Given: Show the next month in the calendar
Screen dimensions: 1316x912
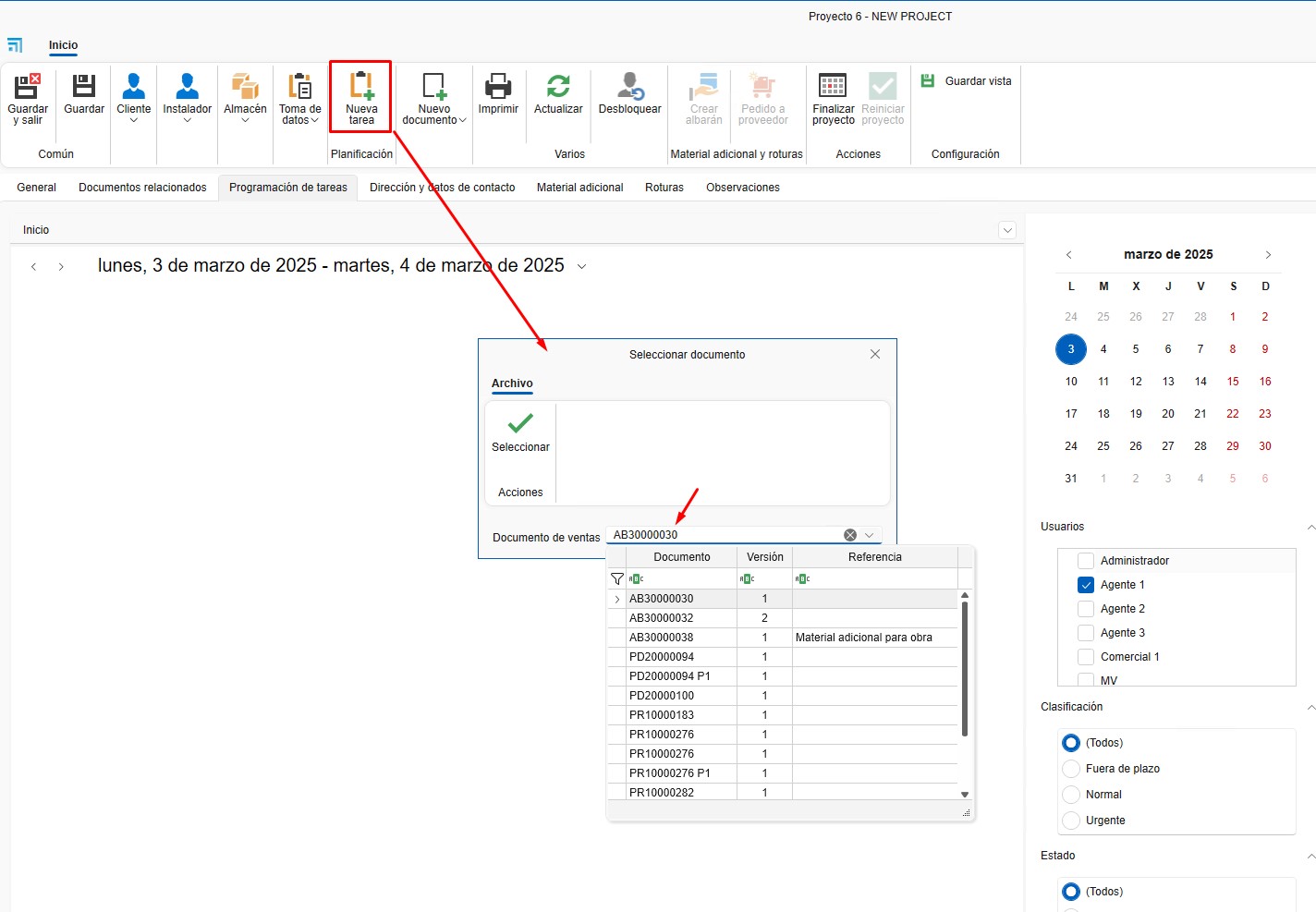Looking at the screenshot, I should (x=1268, y=255).
